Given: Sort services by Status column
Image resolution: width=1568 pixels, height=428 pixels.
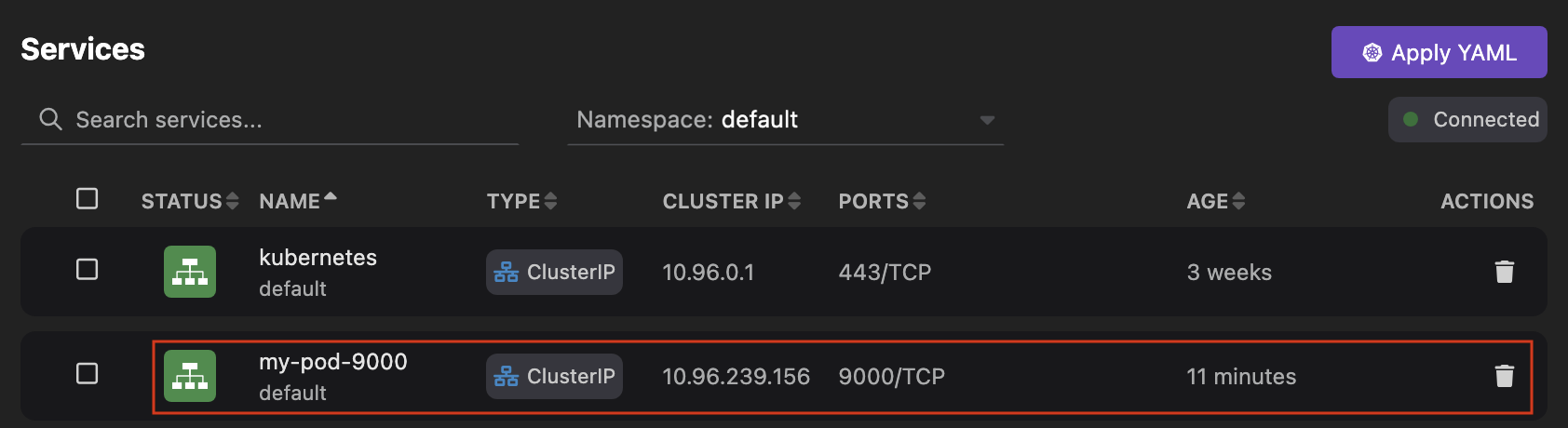Looking at the screenshot, I should coord(189,201).
